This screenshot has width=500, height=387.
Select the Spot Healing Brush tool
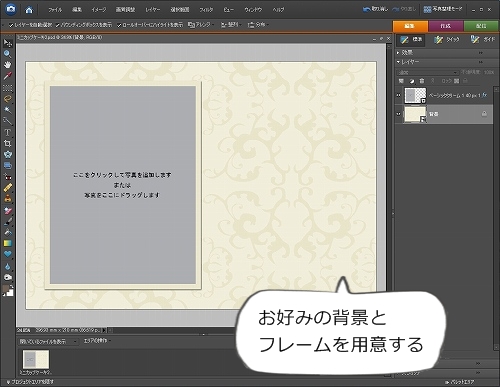click(7, 188)
